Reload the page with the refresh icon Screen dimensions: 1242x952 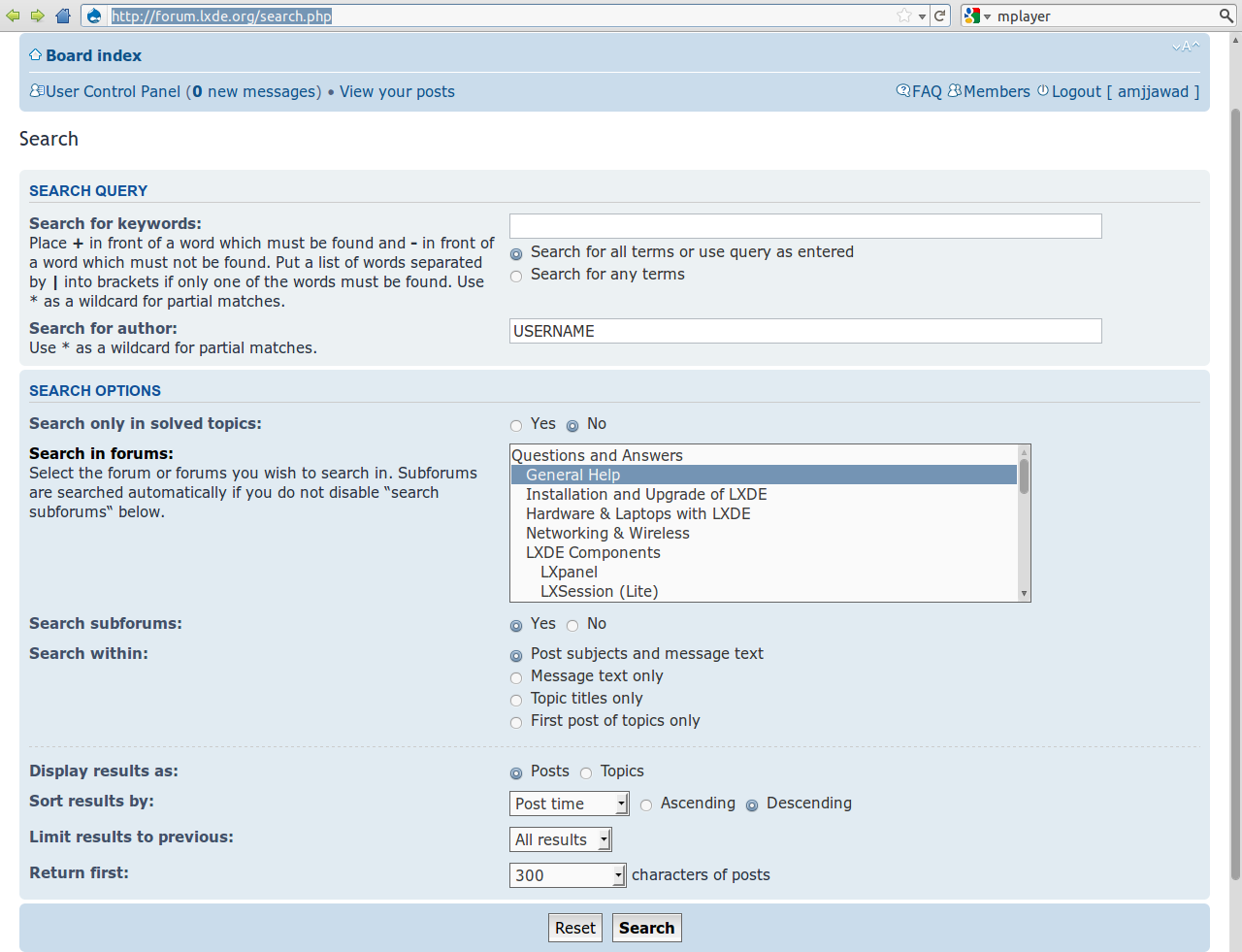[x=939, y=16]
